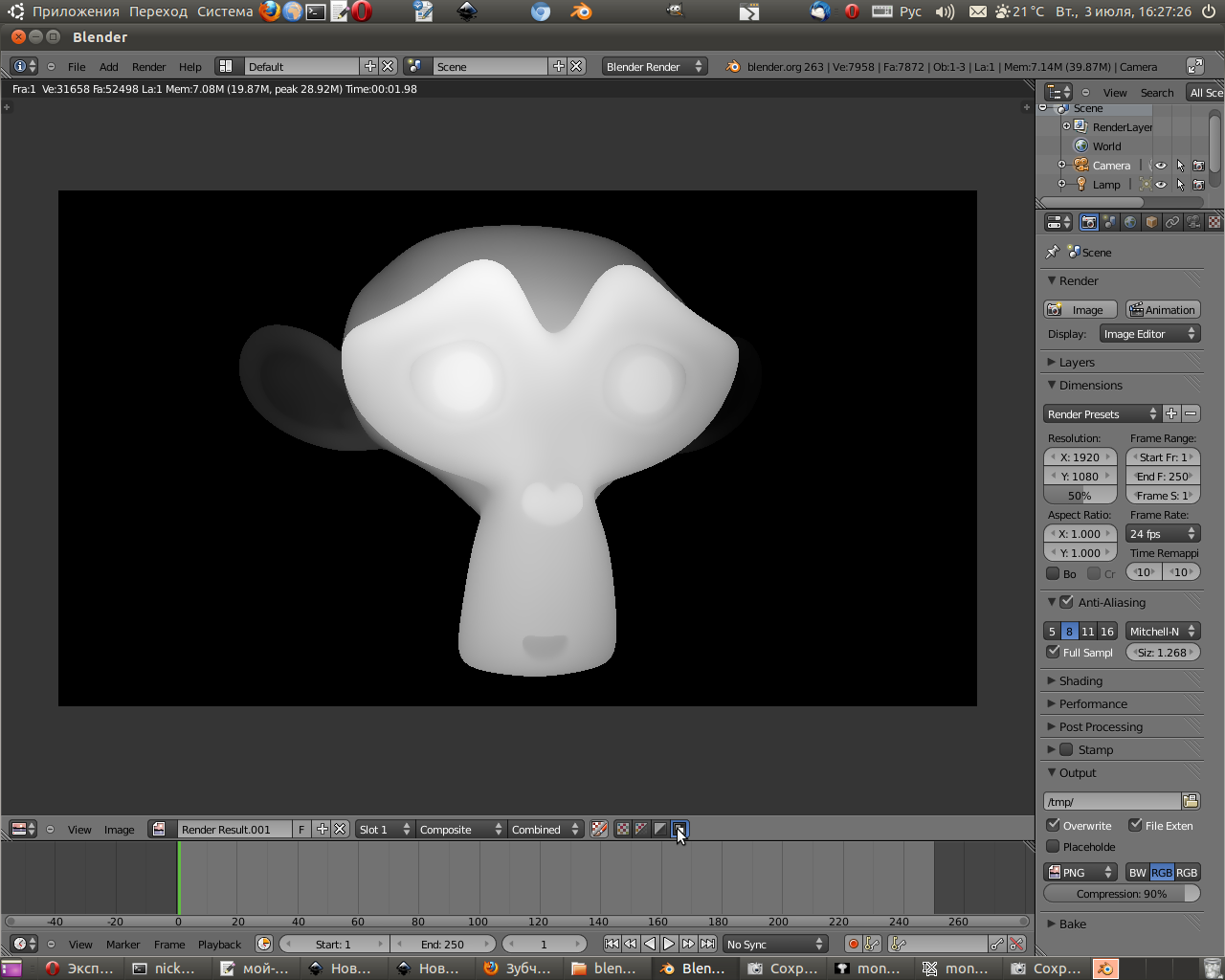
Task: Delete the current Scene with the X icon
Action: pyautogui.click(x=576, y=66)
